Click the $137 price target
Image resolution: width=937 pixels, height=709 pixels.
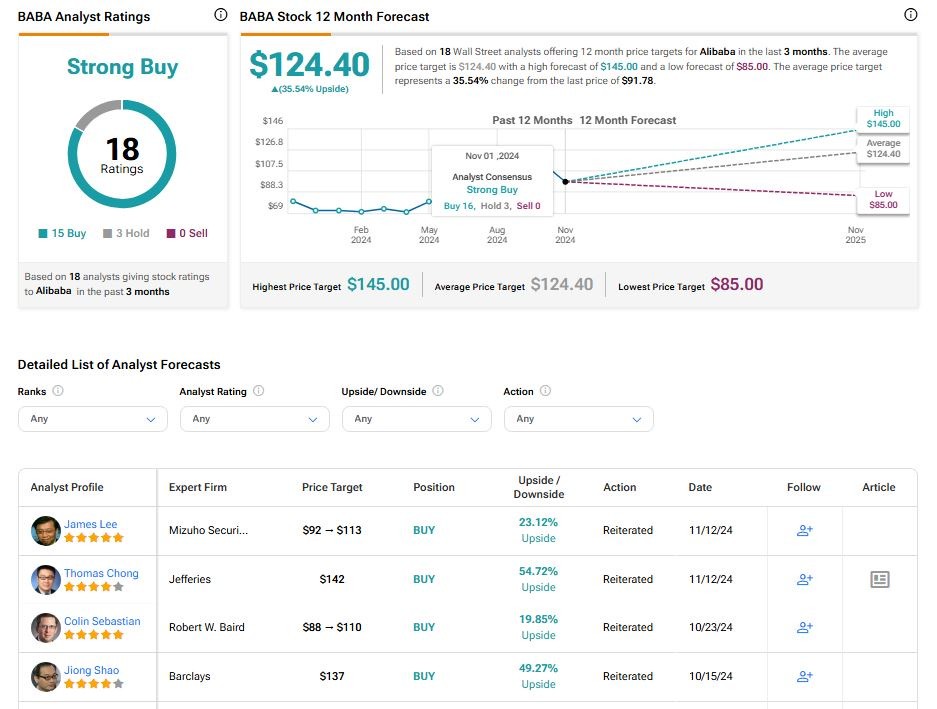[x=332, y=677]
